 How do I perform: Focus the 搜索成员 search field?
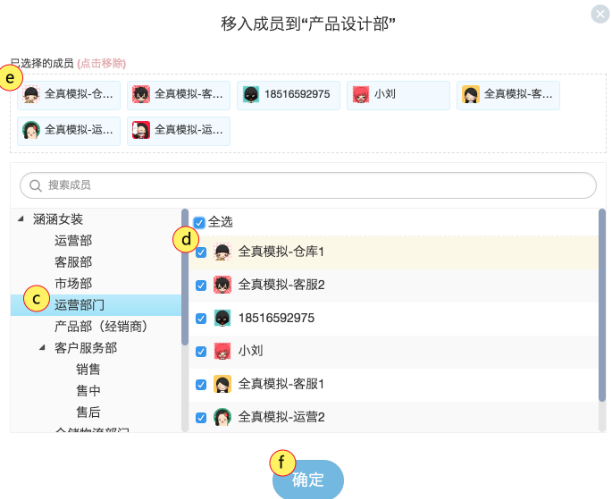coord(310,185)
